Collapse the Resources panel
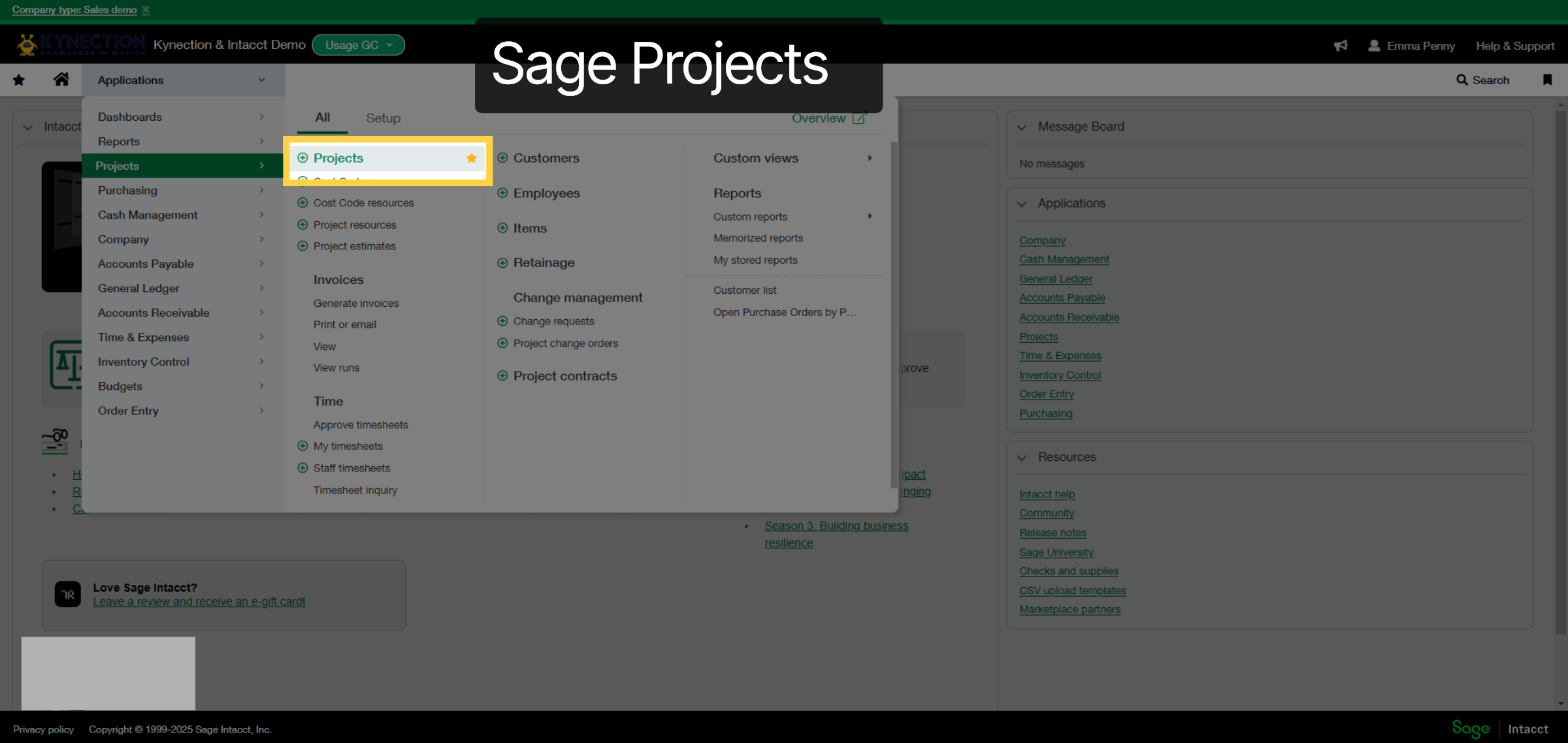Screen dimensions: 1568x743 click(x=1022, y=458)
